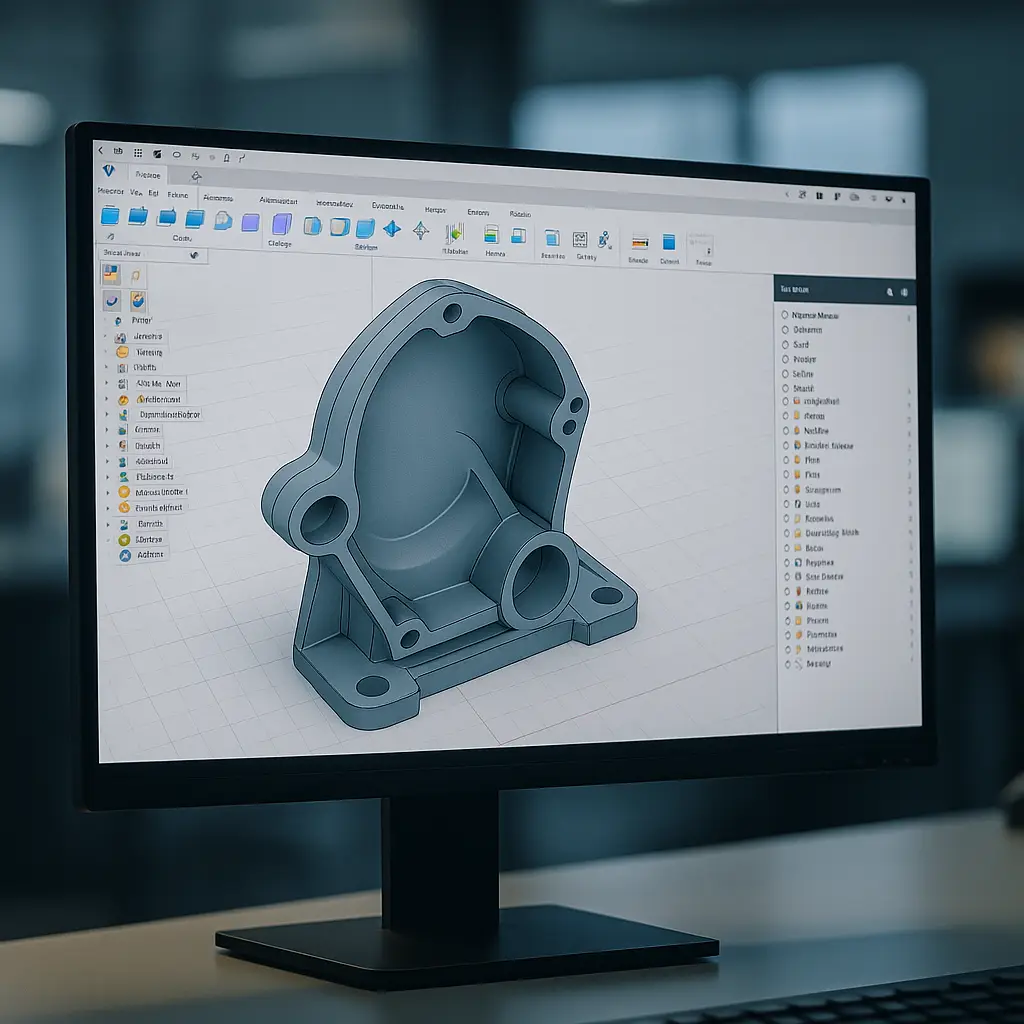Viewport: 1024px width, 1024px height.
Task: Expand the DgmmdiessBofeor tree node
Action: pos(107,414)
